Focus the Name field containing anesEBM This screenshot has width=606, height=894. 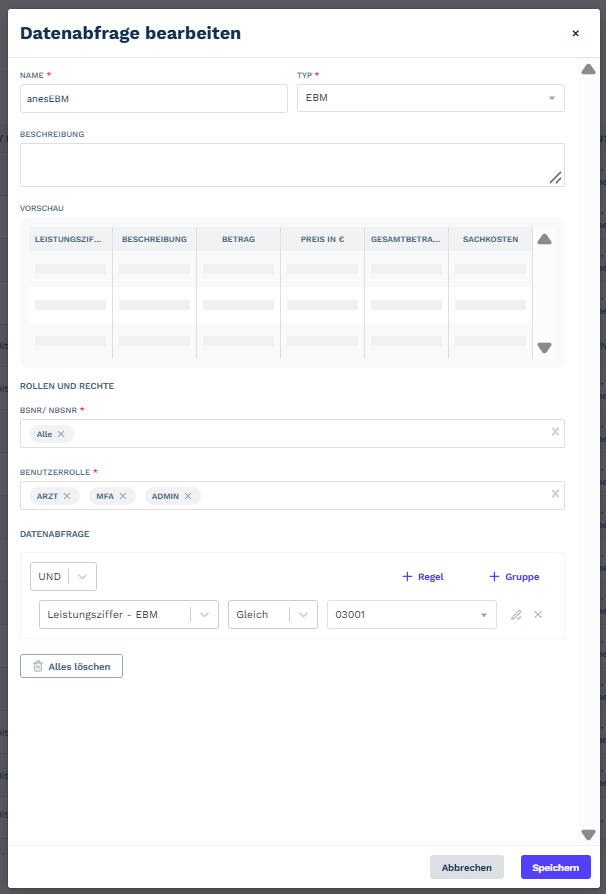(154, 99)
